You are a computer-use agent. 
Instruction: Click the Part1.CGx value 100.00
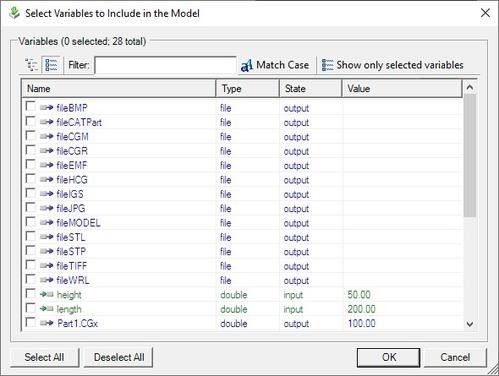click(362, 323)
